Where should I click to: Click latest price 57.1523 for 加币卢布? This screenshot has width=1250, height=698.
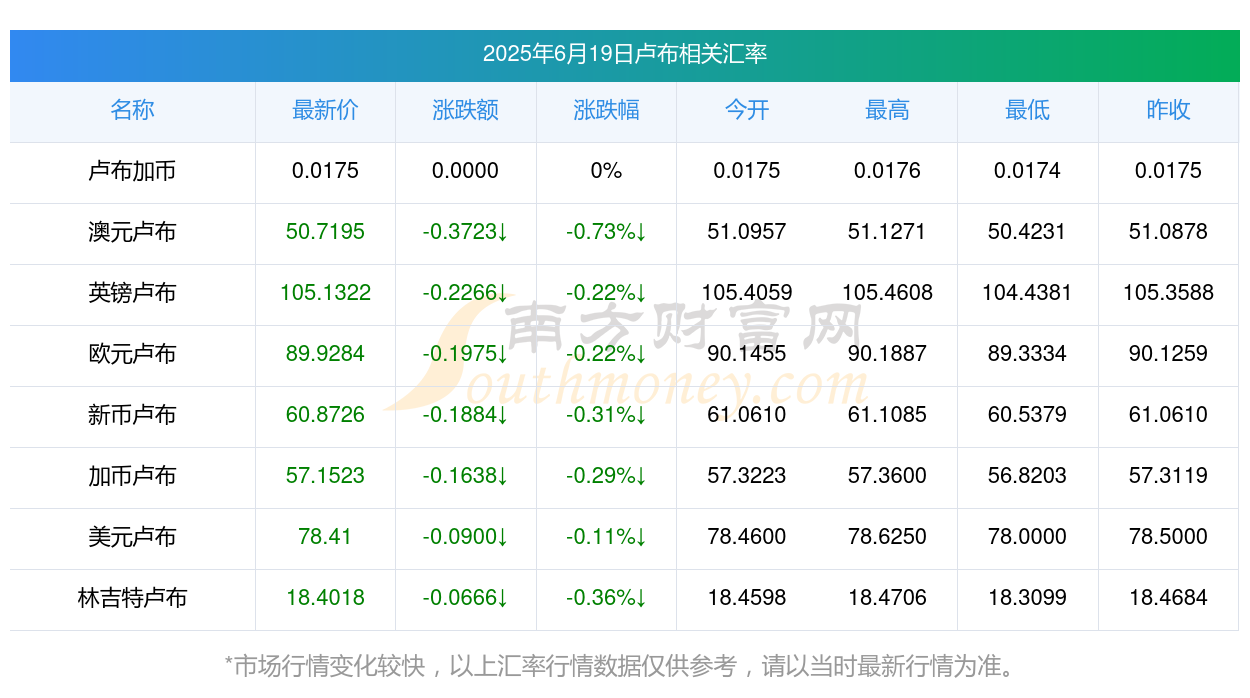(325, 476)
